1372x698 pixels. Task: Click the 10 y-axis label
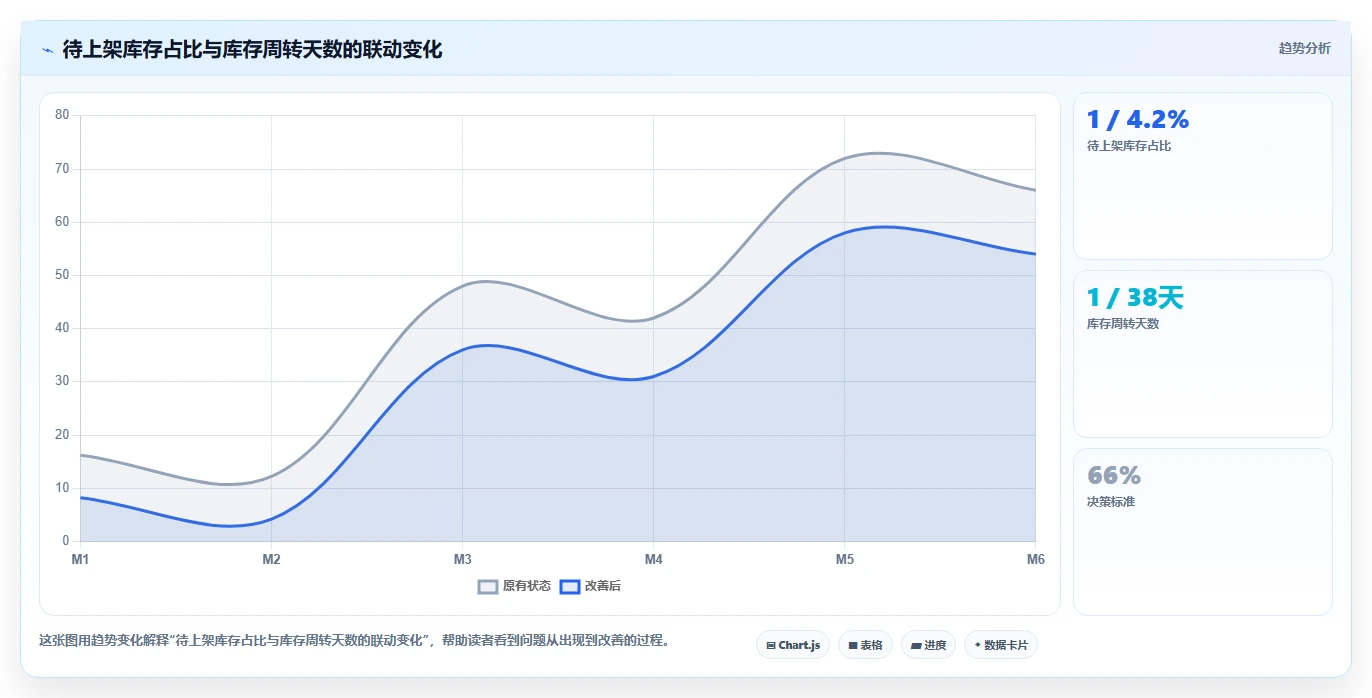pyautogui.click(x=62, y=488)
